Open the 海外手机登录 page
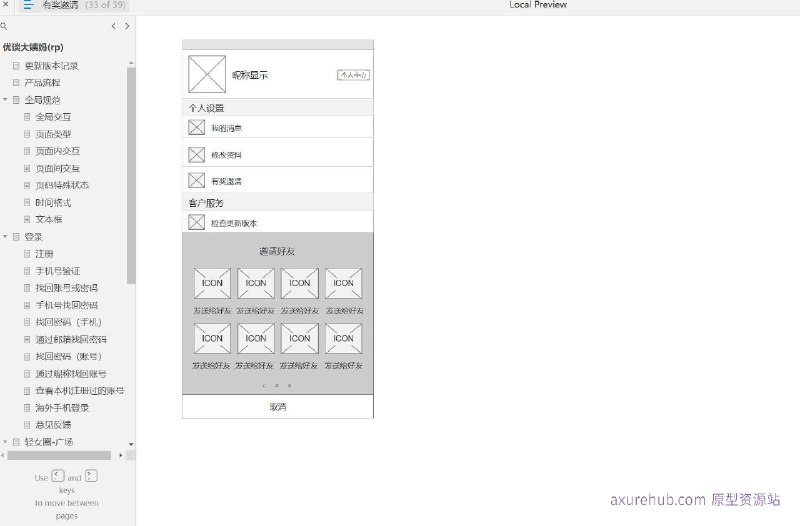Image resolution: width=800 pixels, height=526 pixels. [x=62, y=408]
